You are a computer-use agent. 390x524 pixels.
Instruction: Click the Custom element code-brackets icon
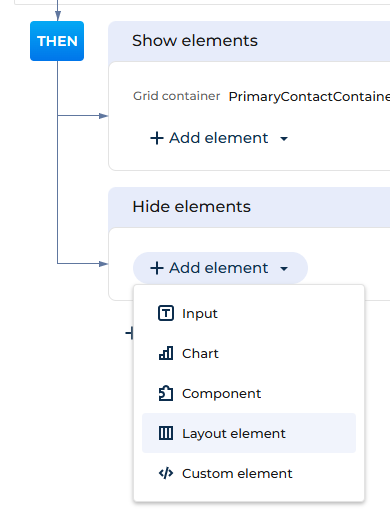click(x=166, y=473)
